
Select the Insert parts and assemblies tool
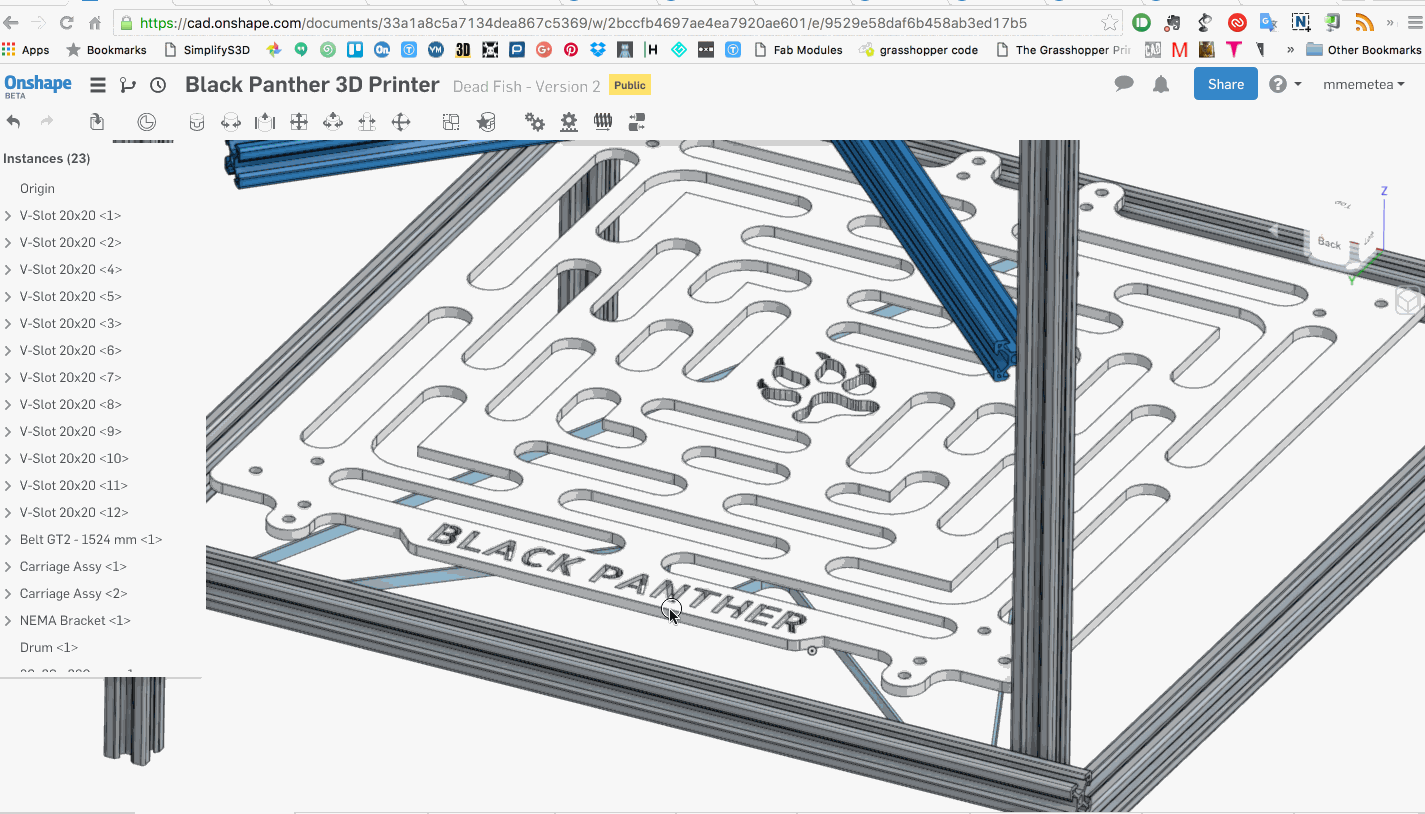pos(96,122)
